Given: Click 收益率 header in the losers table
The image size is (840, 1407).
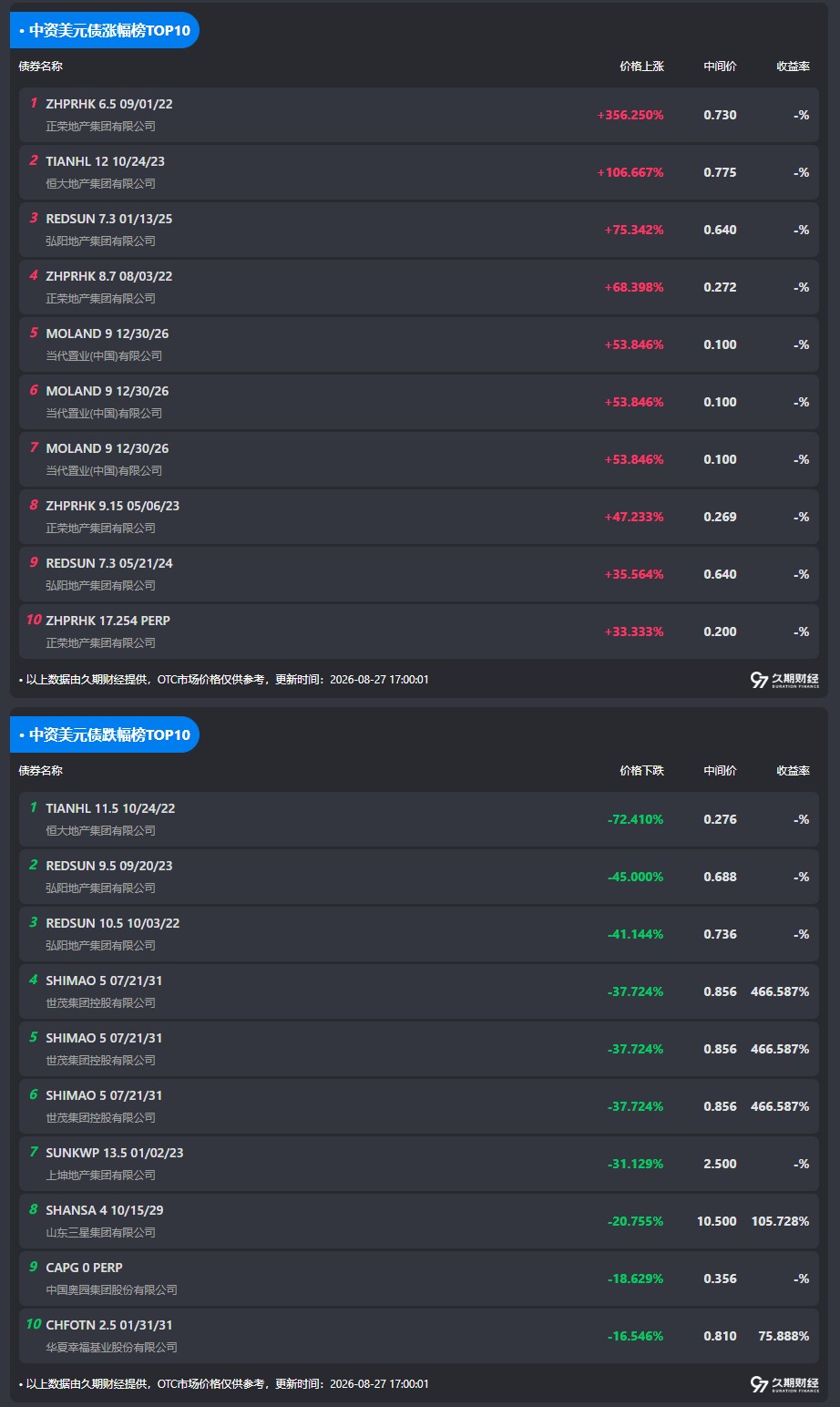Looking at the screenshot, I should [793, 771].
